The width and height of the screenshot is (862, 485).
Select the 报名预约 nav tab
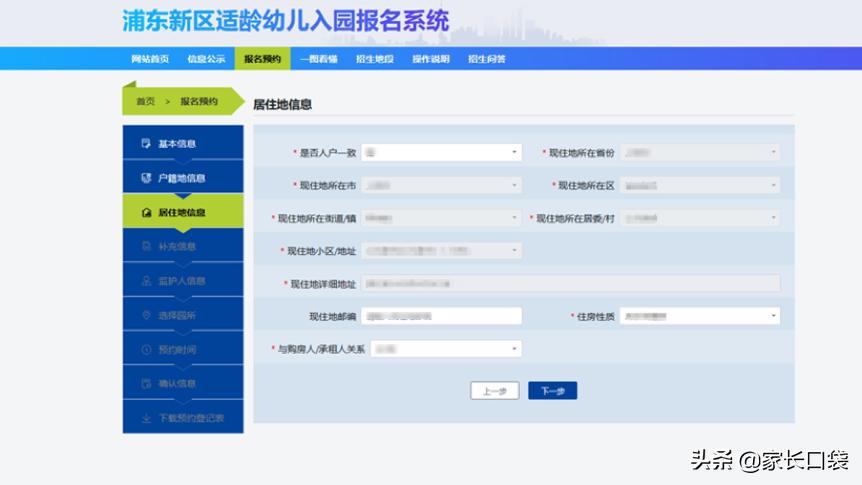pos(262,59)
